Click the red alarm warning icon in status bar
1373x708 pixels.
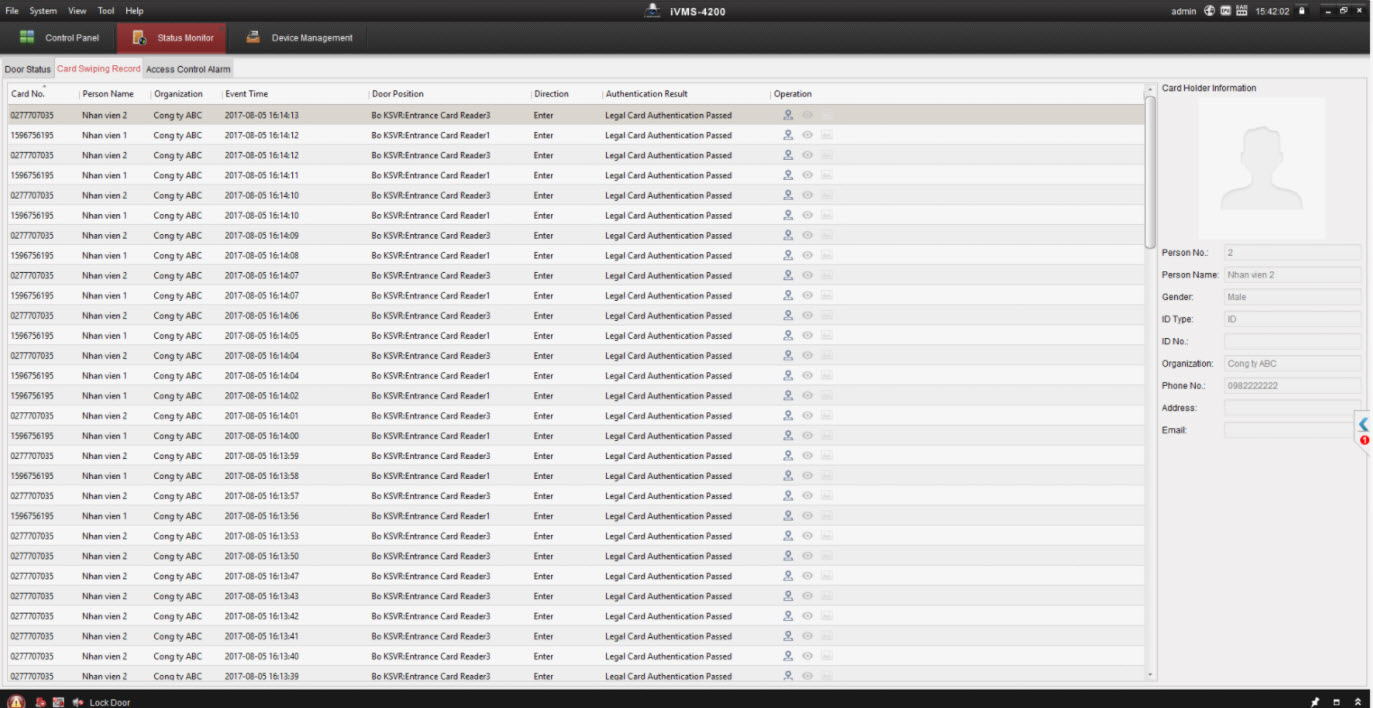tap(17, 701)
